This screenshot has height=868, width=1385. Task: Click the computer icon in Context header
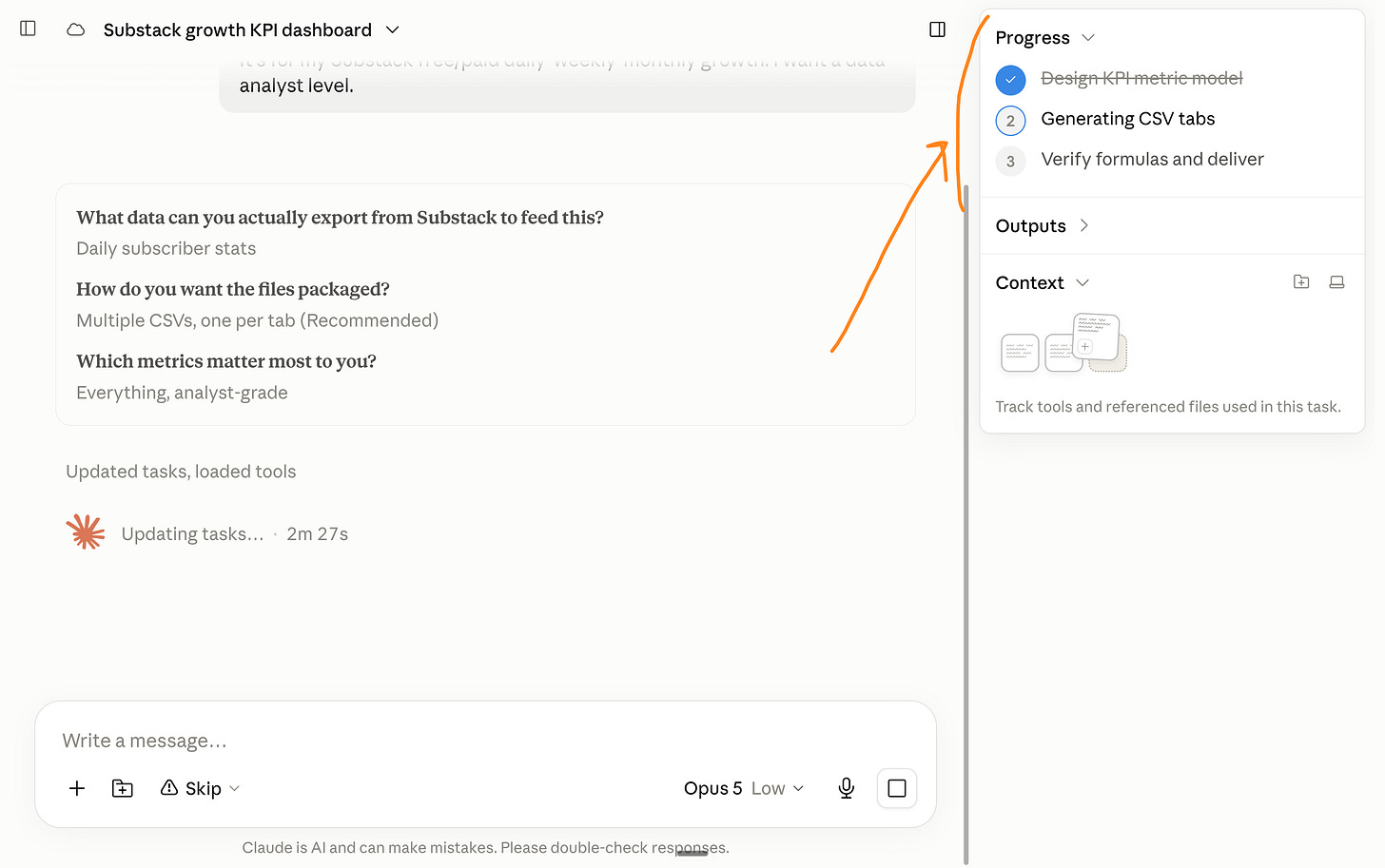click(1336, 282)
